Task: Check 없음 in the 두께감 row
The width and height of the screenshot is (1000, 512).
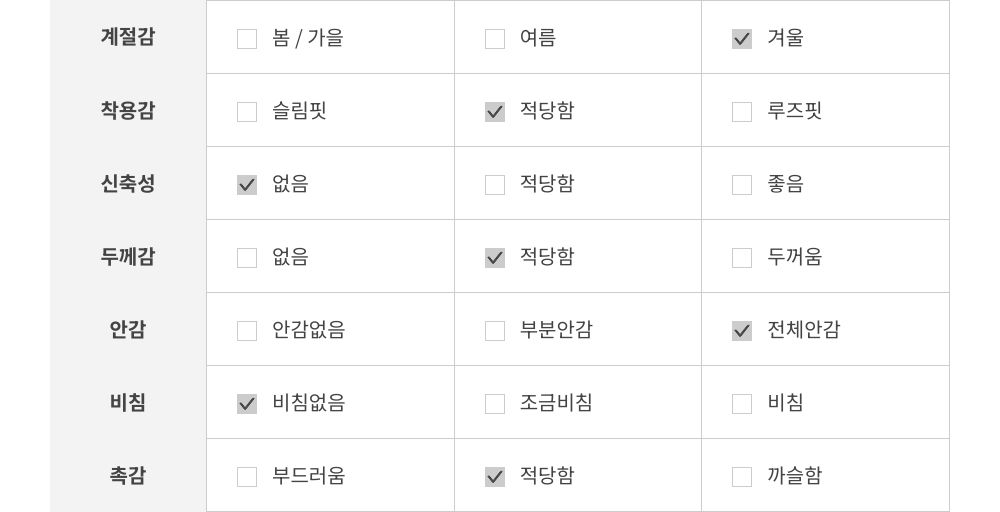Action: pyautogui.click(x=247, y=258)
